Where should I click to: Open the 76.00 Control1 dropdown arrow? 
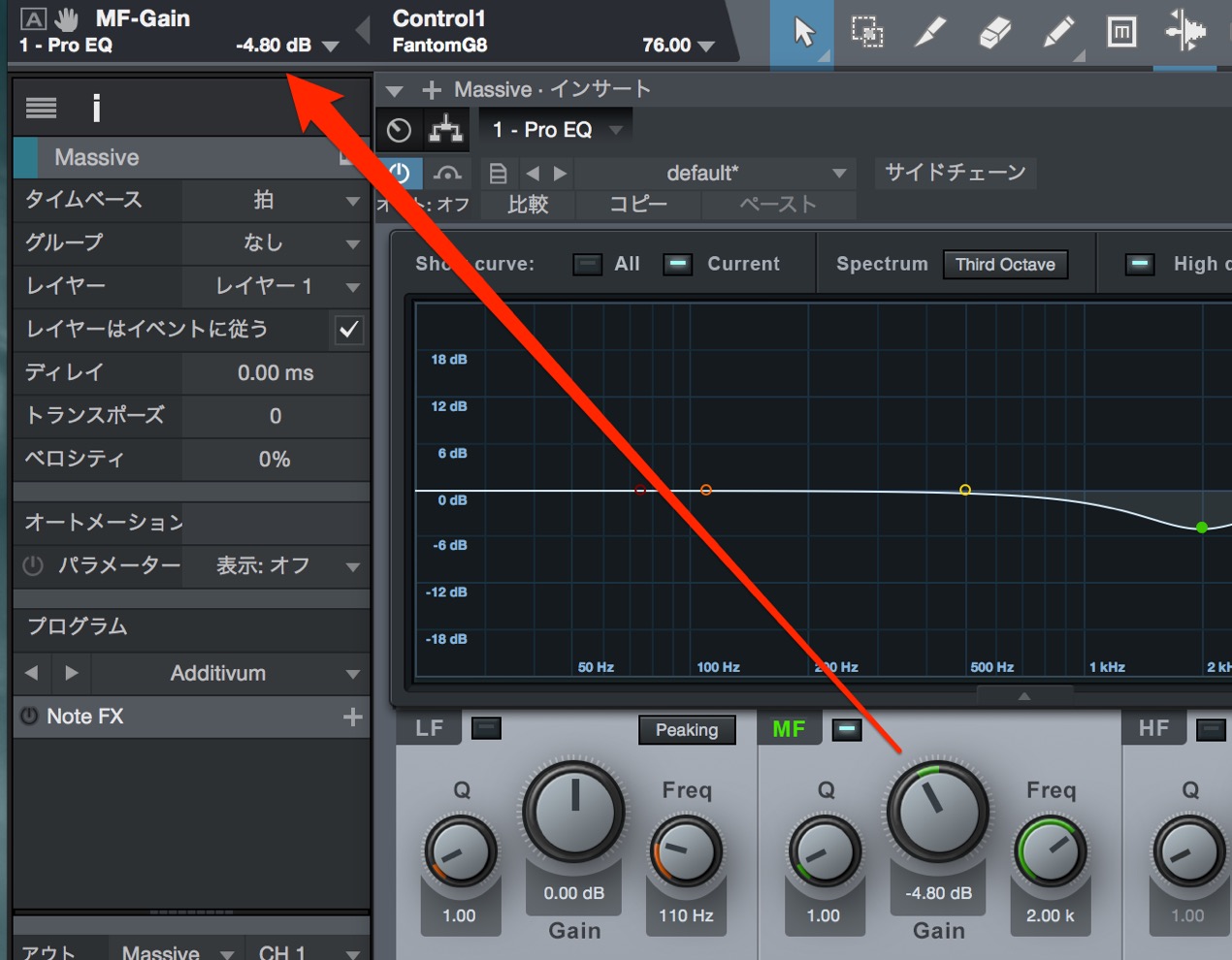(x=706, y=46)
